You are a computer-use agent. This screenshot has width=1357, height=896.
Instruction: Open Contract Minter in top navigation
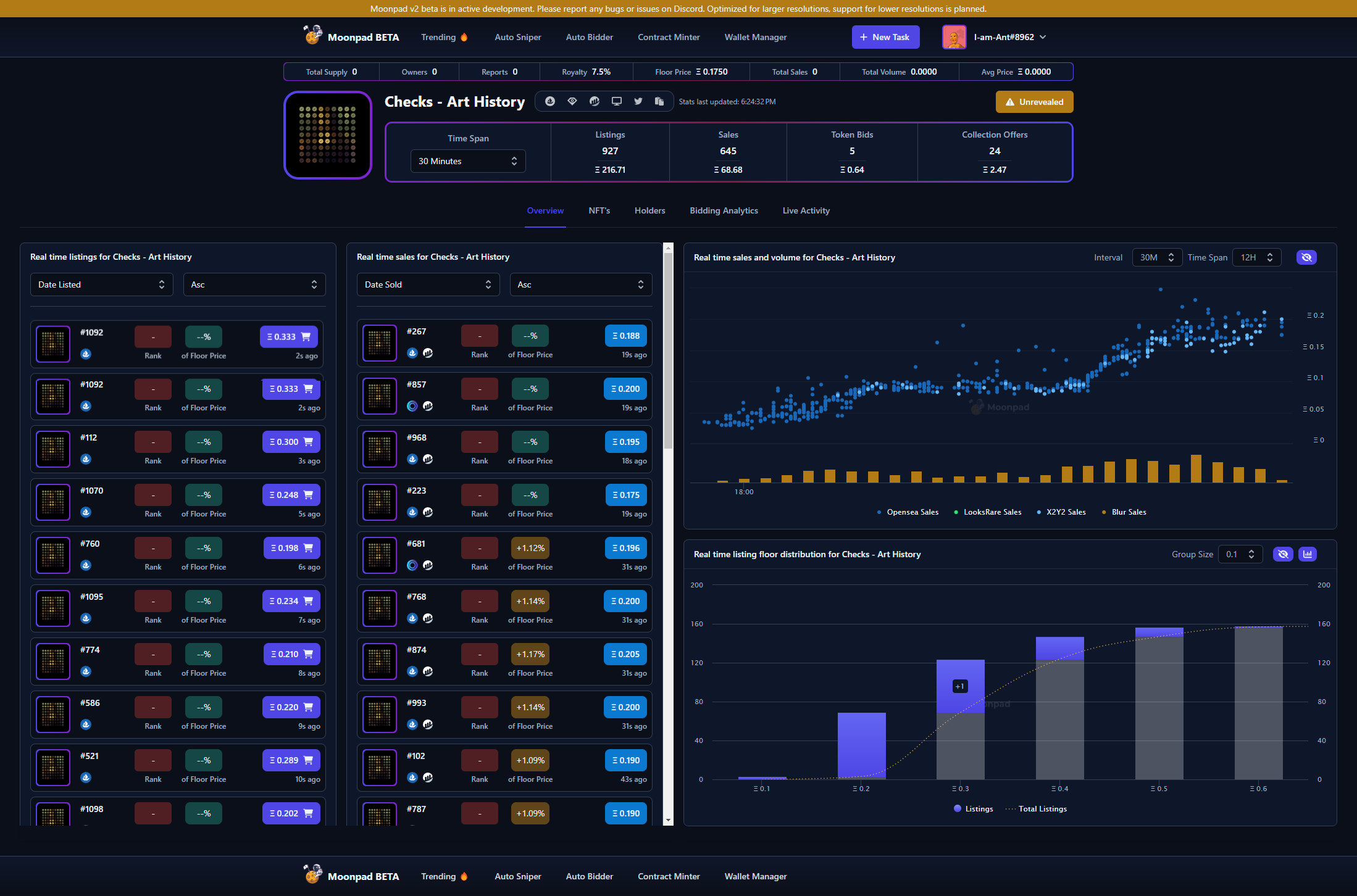pos(669,37)
